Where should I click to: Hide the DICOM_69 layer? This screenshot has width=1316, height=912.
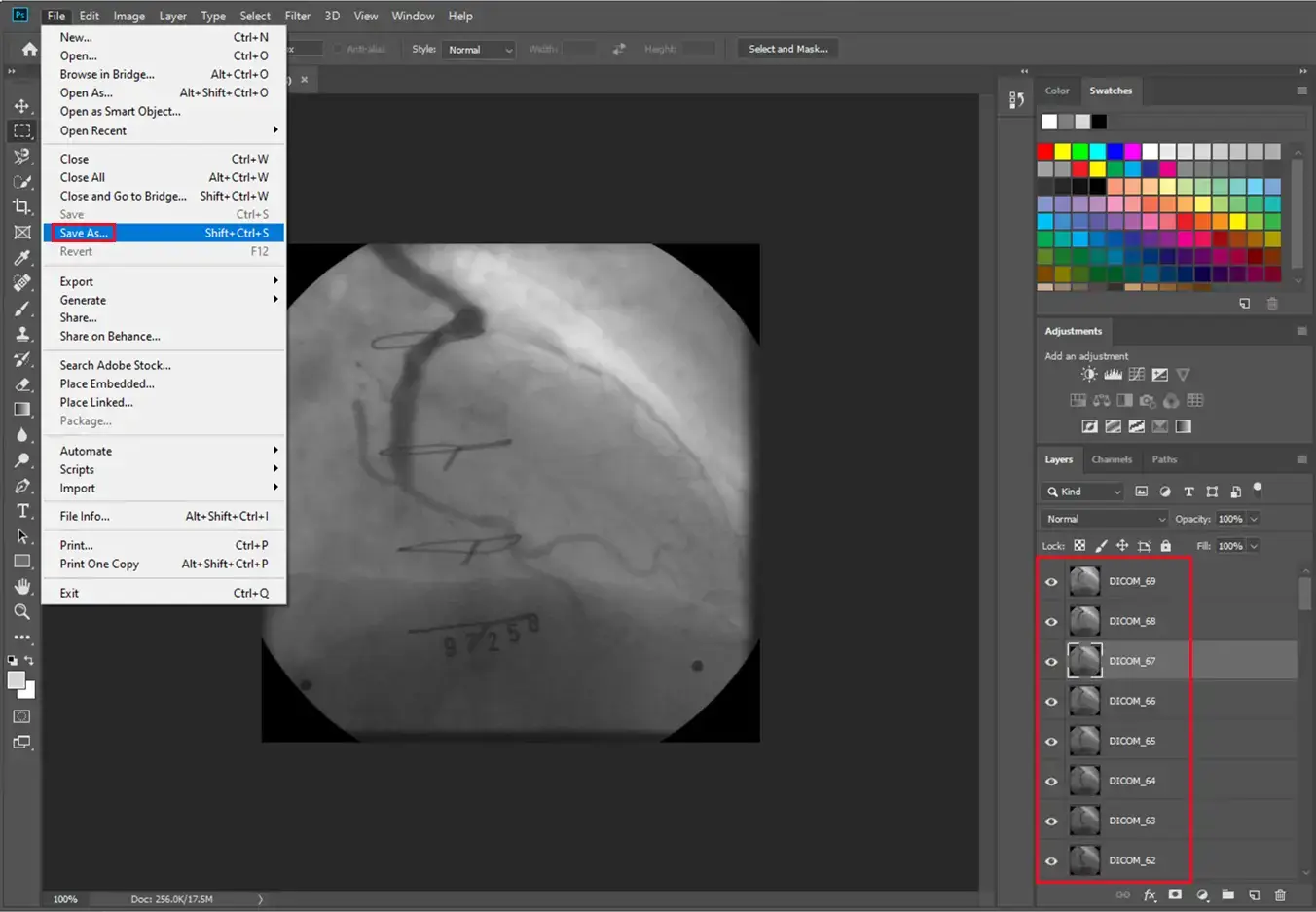(x=1051, y=582)
